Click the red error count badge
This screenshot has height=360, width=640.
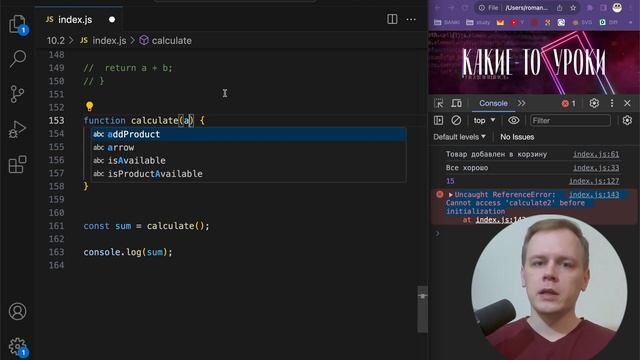(x=569, y=103)
